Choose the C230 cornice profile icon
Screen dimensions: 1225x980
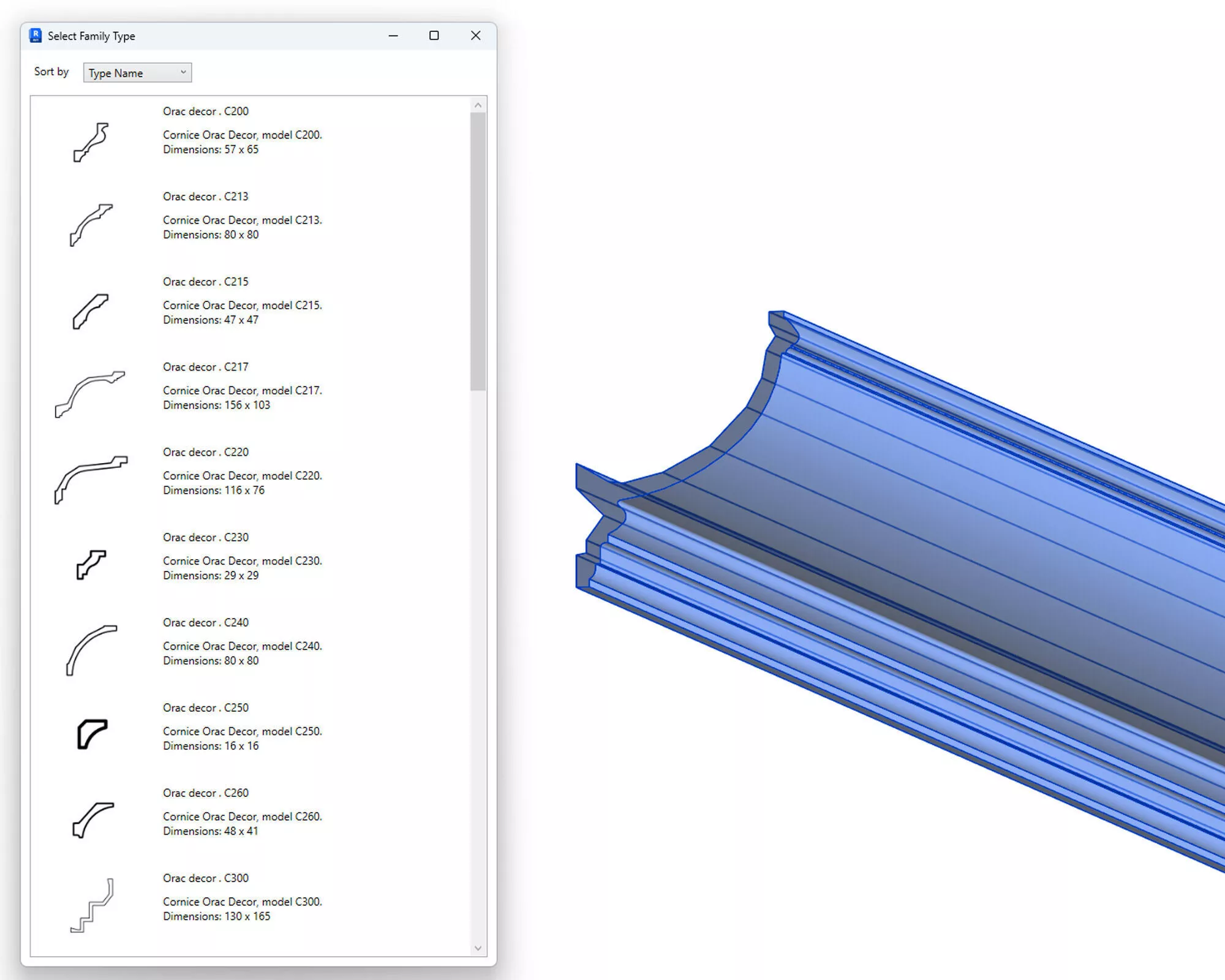(x=91, y=564)
